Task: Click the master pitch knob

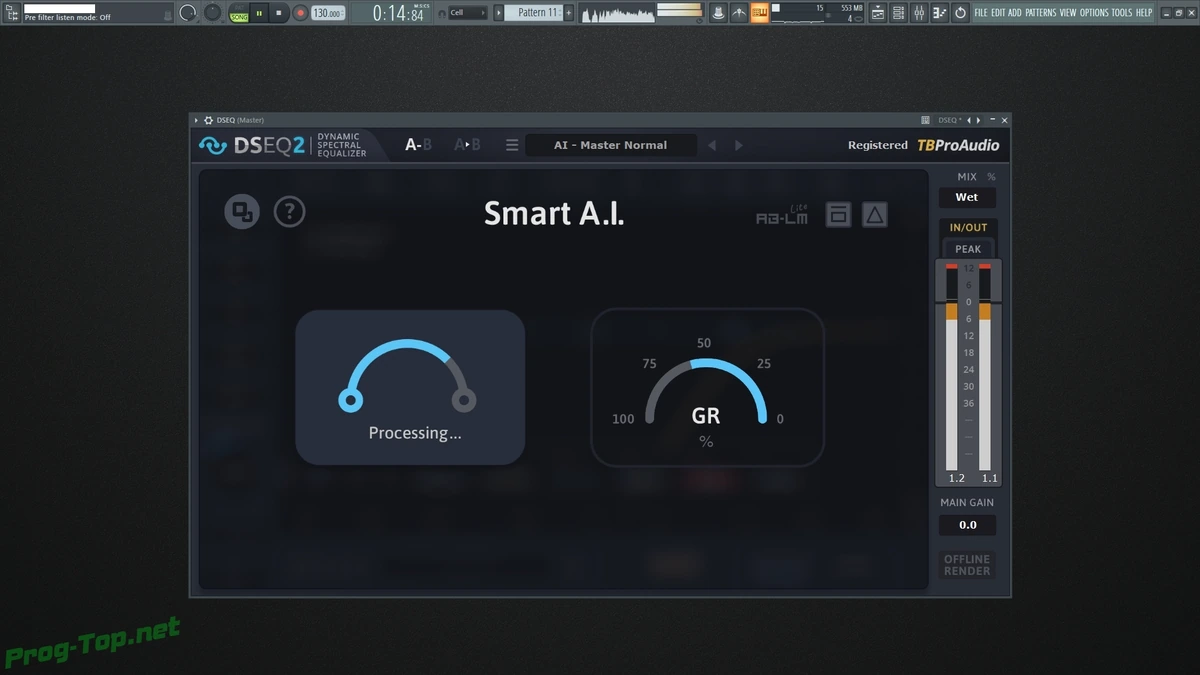Action: [x=213, y=12]
